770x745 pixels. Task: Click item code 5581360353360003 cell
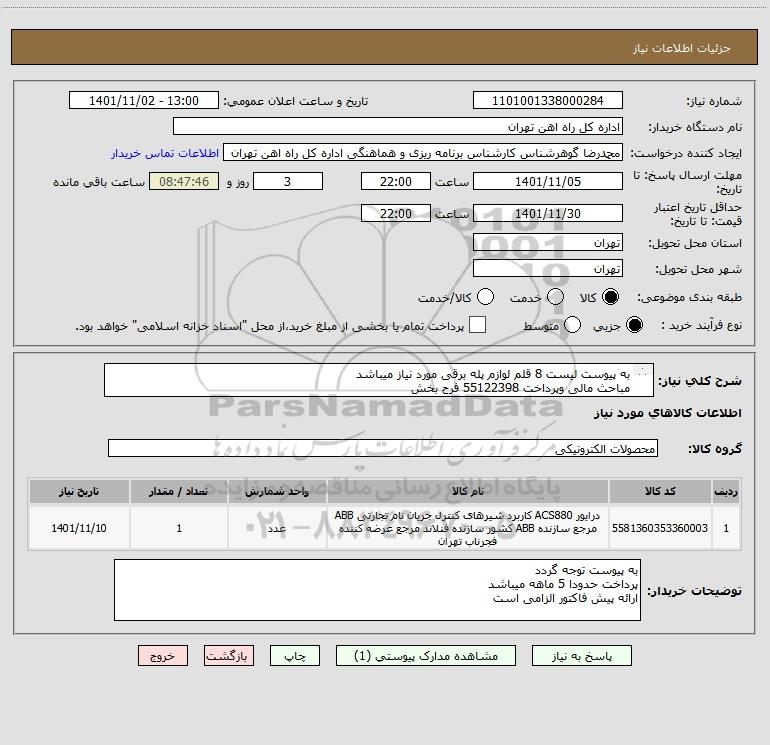660,528
